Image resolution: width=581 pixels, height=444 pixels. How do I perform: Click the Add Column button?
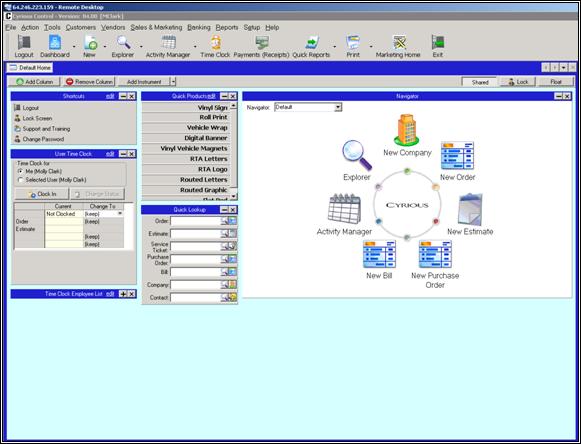[34, 82]
